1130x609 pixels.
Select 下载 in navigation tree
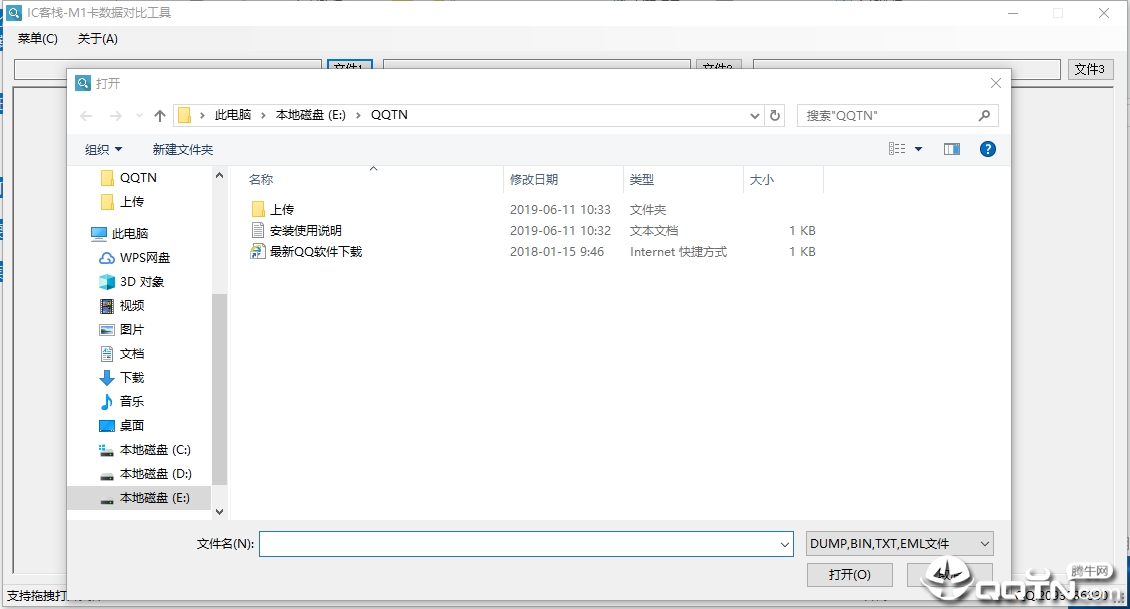coord(132,378)
